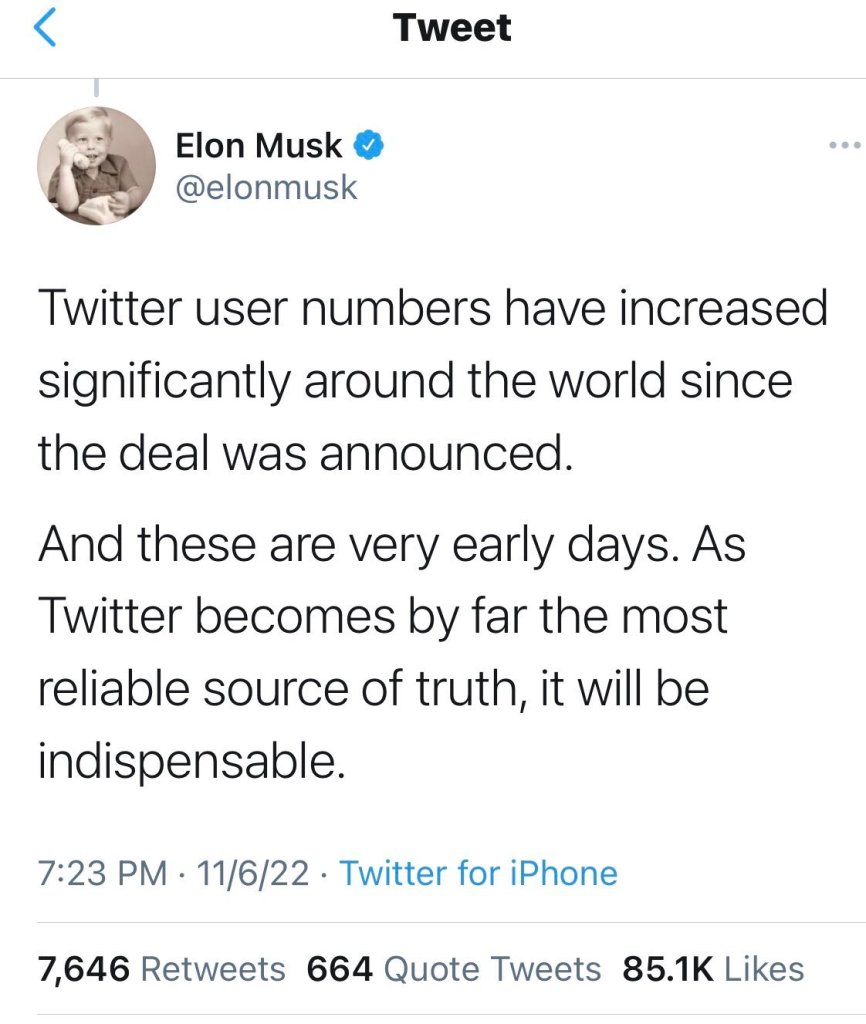The height and width of the screenshot is (1024, 866).
Task: Click the Elon Musk display name
Action: click(x=259, y=146)
